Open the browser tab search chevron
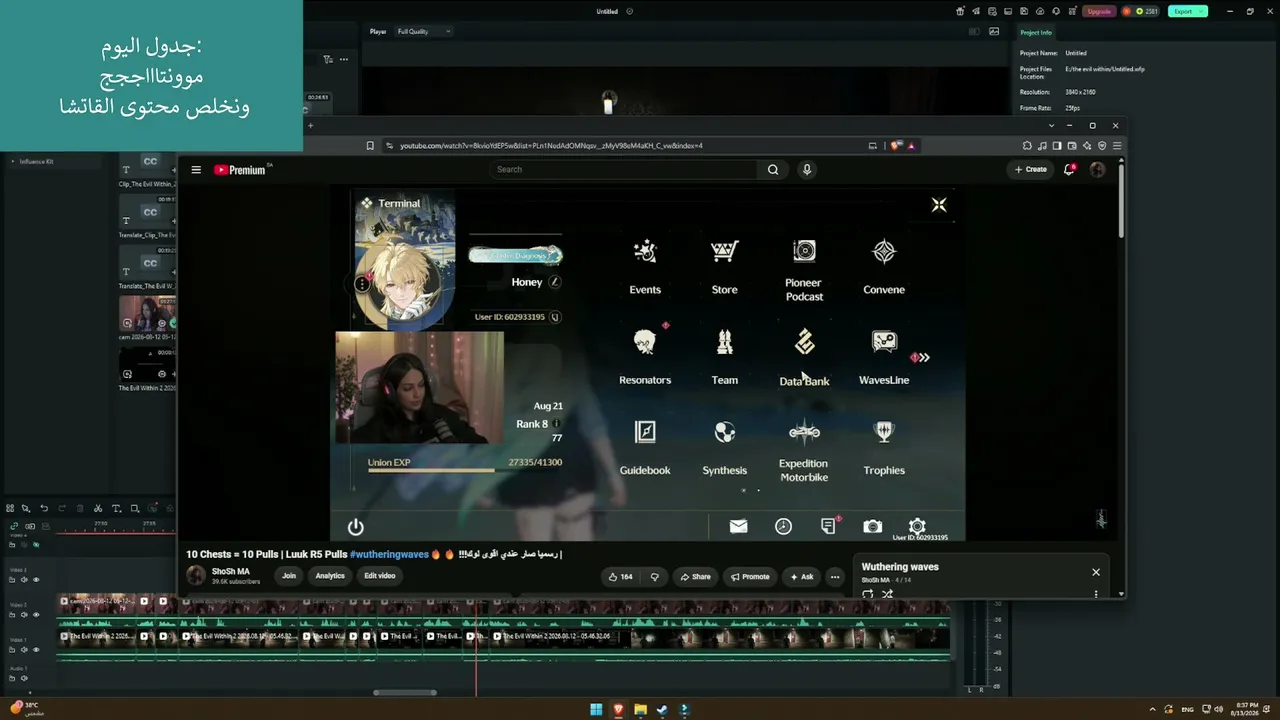Viewport: 1280px width, 720px height. [x=1051, y=126]
